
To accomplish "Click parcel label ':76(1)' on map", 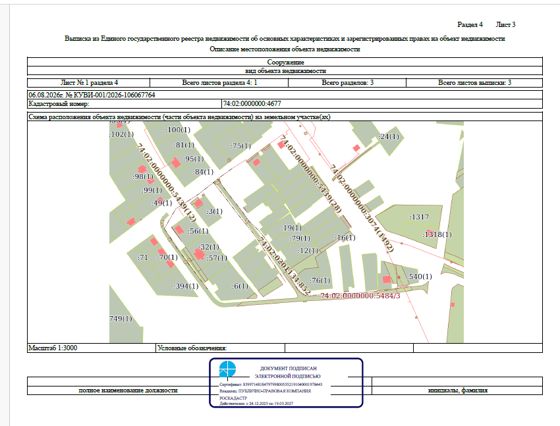I will coord(320,280).
